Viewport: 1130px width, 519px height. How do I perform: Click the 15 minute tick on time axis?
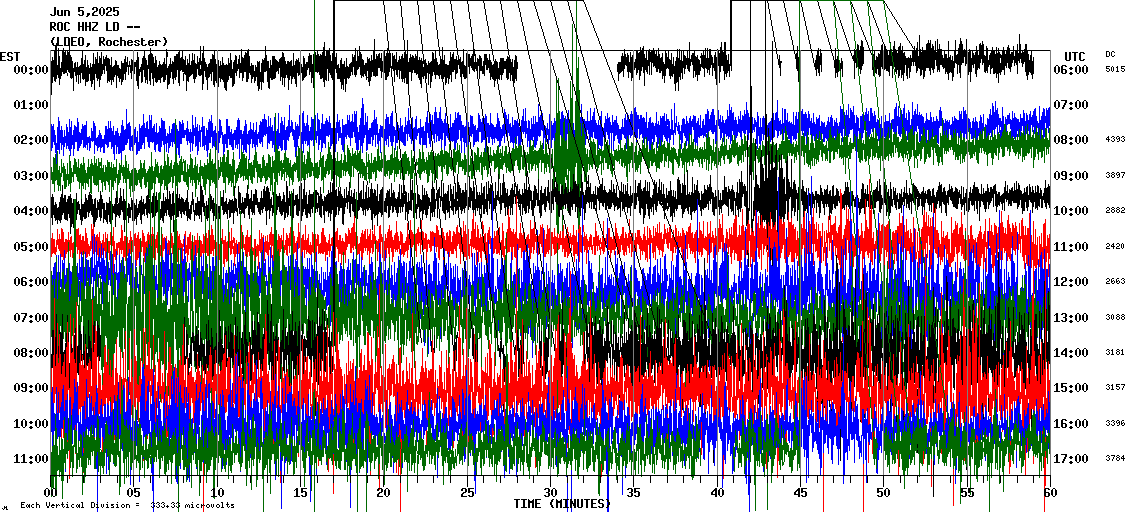pyautogui.click(x=300, y=493)
